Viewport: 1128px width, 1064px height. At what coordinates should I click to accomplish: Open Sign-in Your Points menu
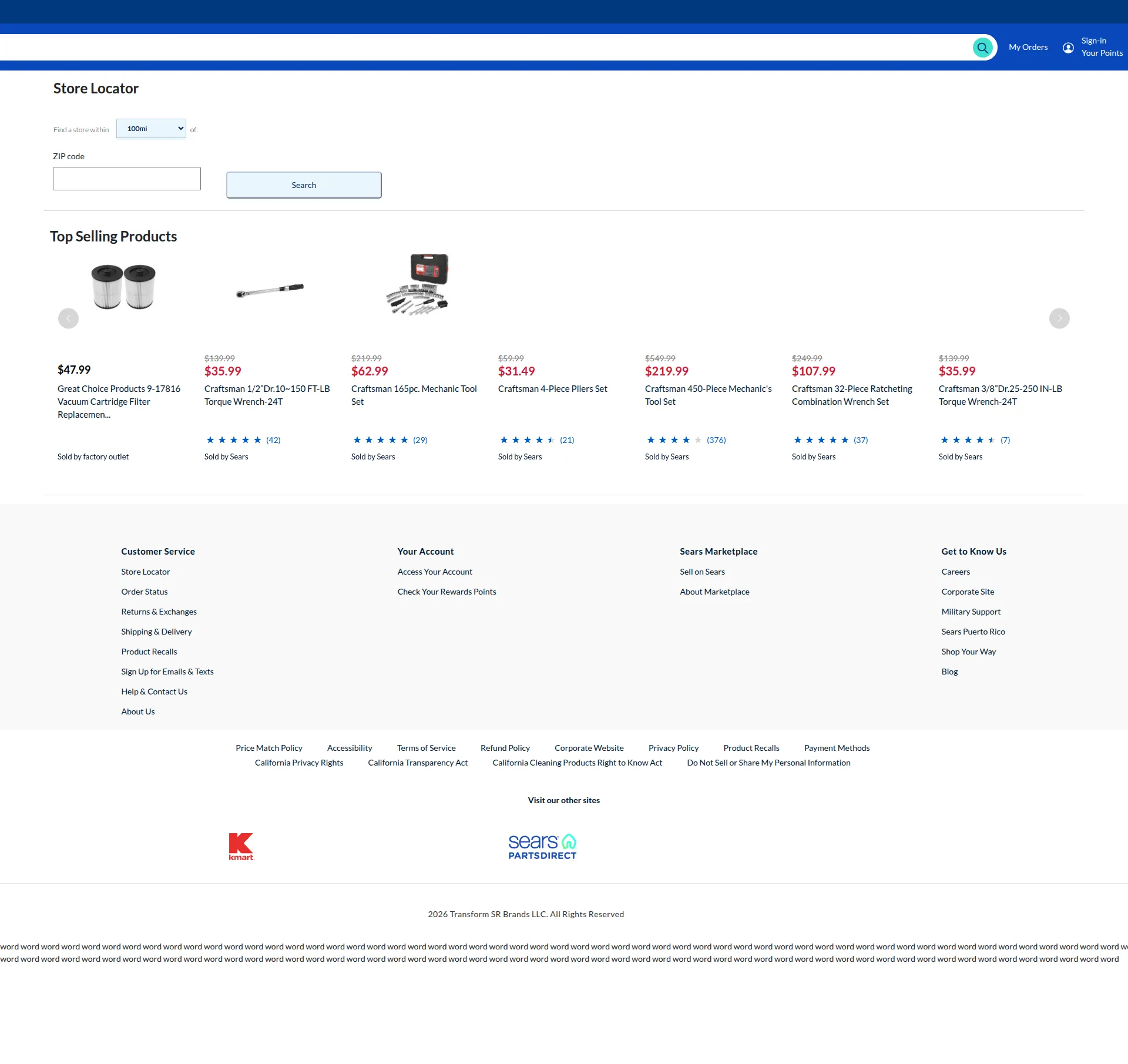pos(1102,47)
